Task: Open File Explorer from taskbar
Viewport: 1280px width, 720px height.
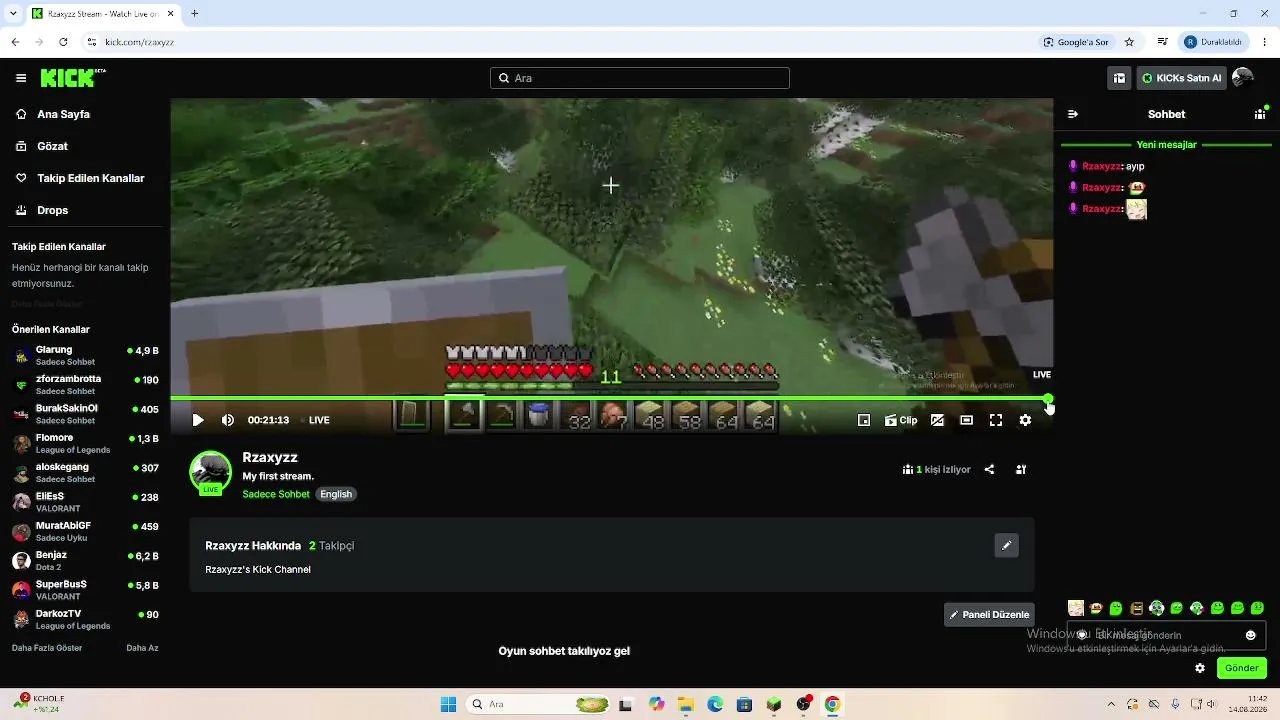Action: (686, 704)
